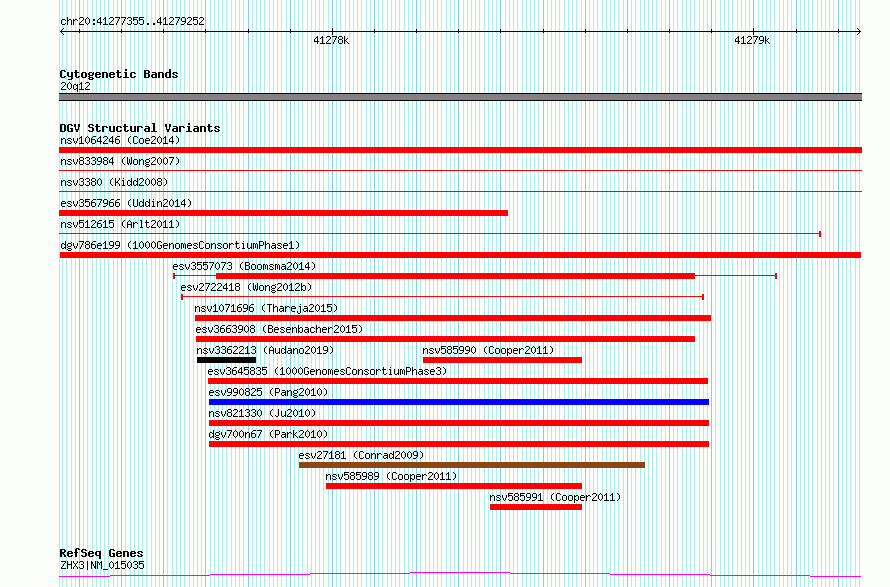This screenshot has height=587, width=890.
Task: Click the red bar of nsv585989
Action: click(454, 486)
